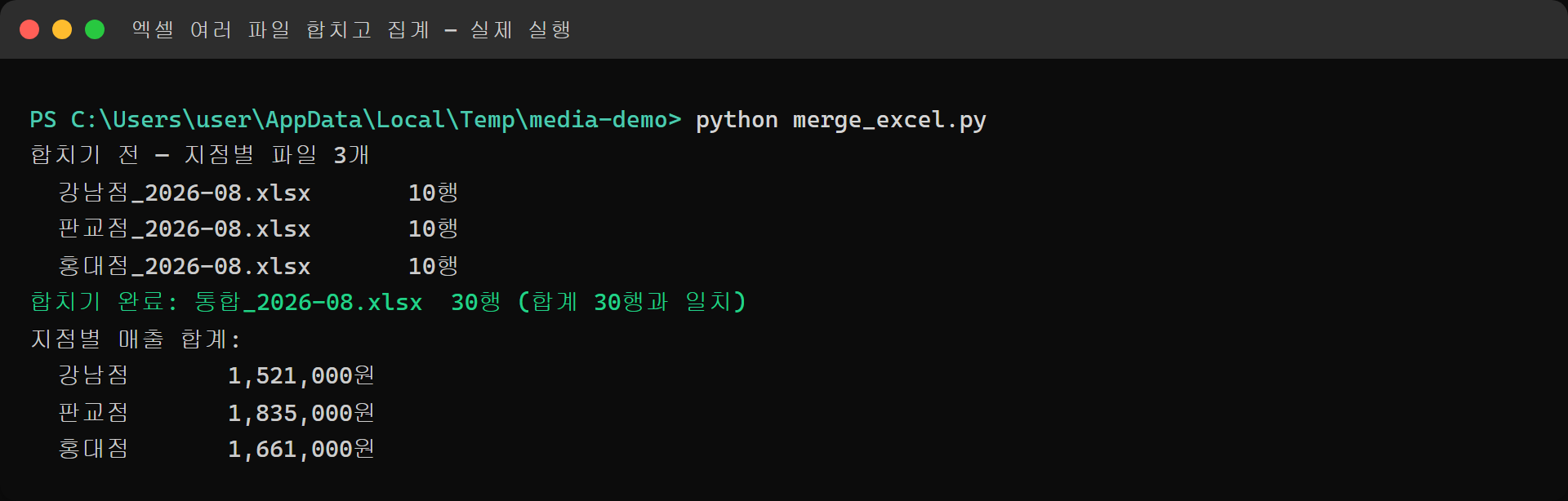
Task: Click the '판교점' label in sales totals
Action: pyautogui.click(x=93, y=413)
